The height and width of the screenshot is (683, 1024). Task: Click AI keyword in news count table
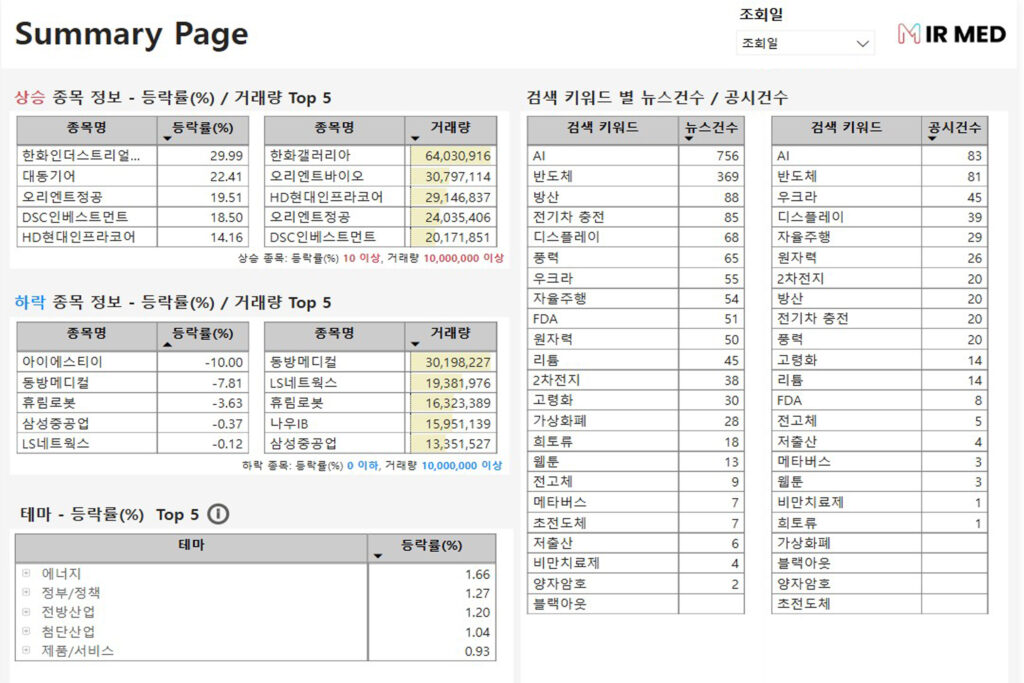coord(539,156)
